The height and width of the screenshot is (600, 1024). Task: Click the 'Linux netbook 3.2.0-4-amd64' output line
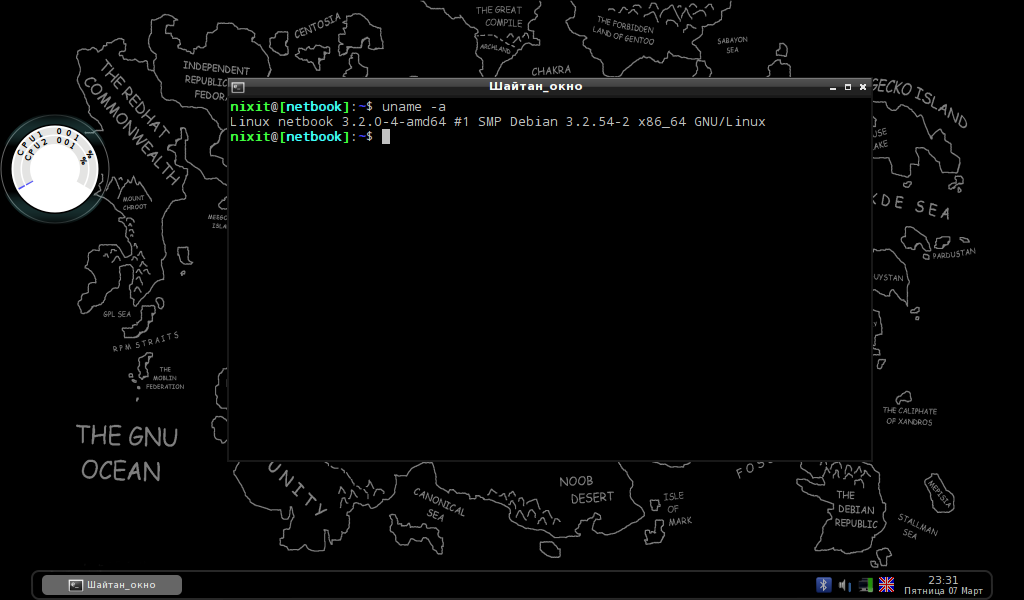tap(497, 121)
